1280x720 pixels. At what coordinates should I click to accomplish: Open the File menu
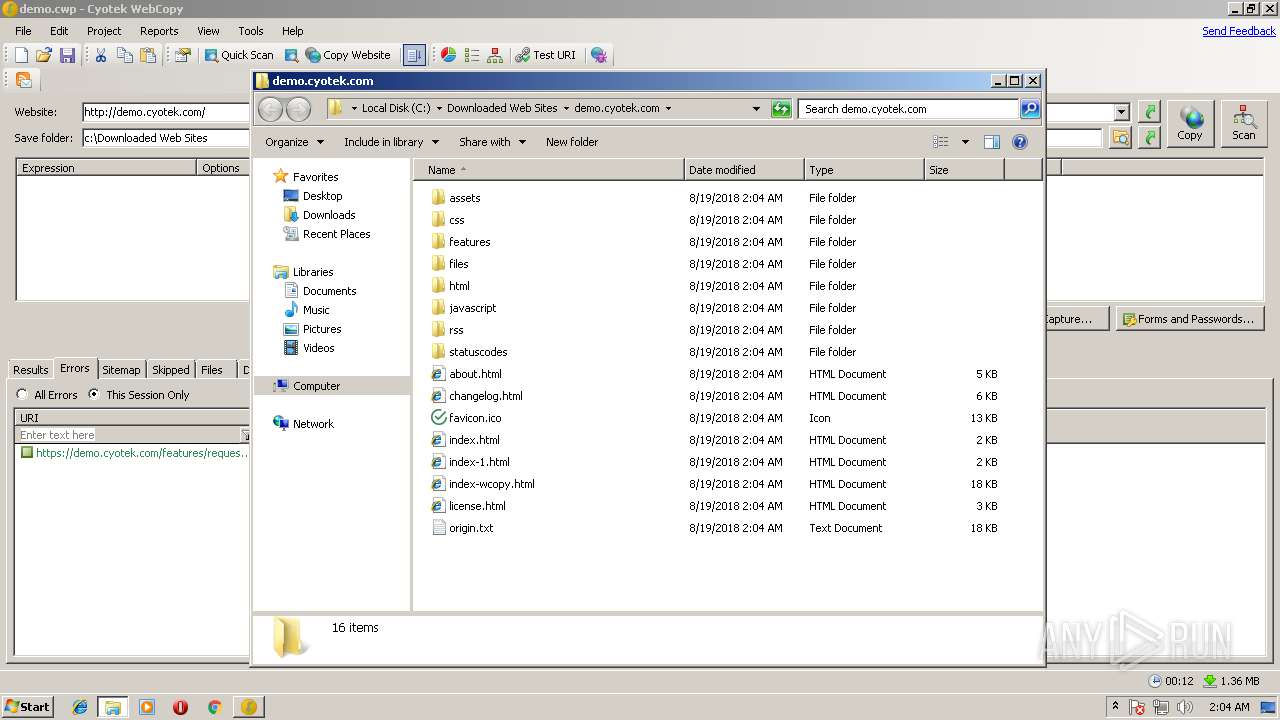pyautogui.click(x=23, y=31)
